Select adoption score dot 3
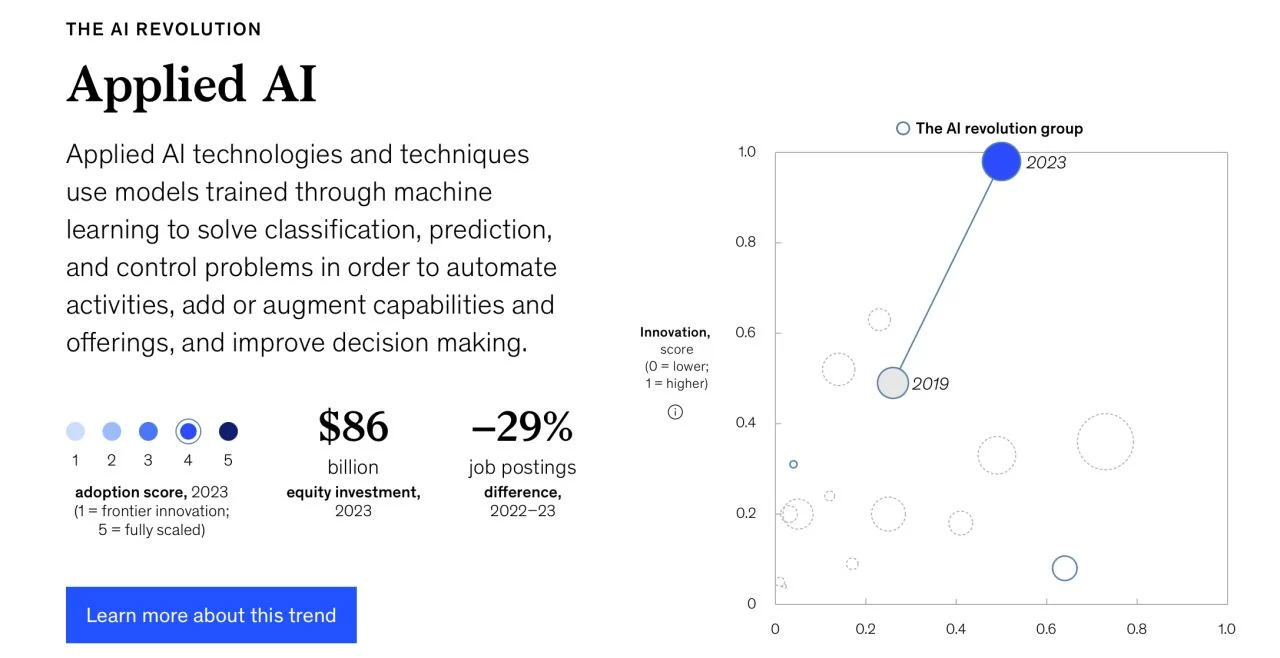The image size is (1280, 658). click(148, 431)
